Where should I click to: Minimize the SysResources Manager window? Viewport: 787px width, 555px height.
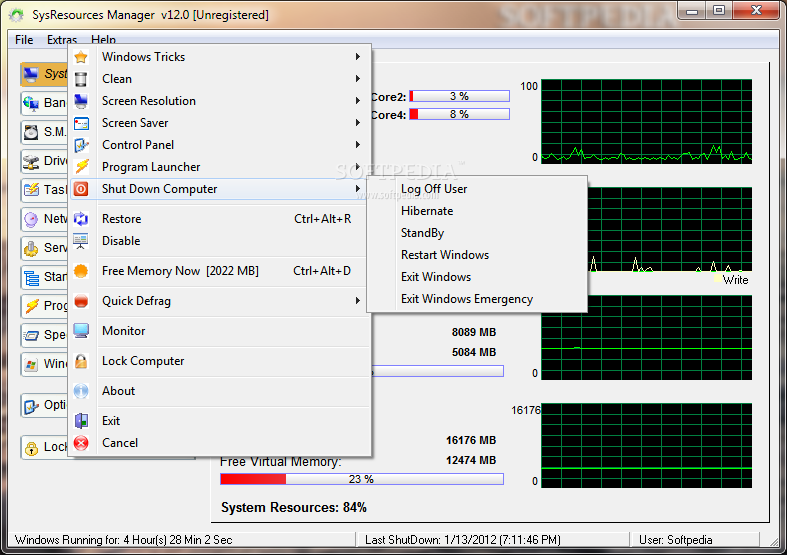693,11
